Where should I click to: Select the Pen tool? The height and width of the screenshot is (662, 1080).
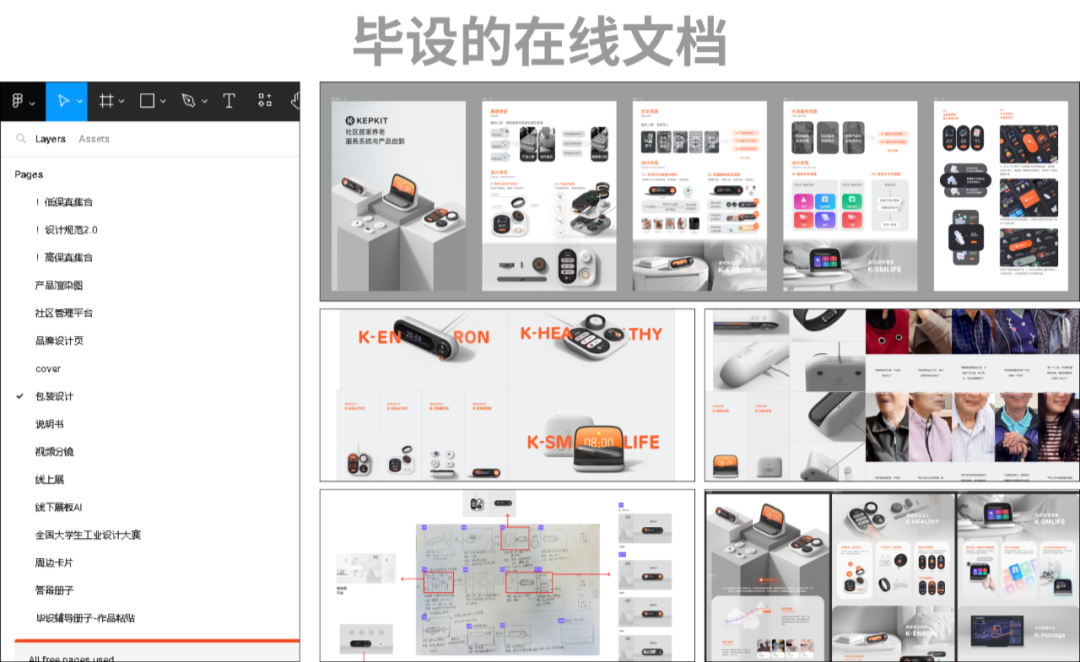(x=188, y=101)
